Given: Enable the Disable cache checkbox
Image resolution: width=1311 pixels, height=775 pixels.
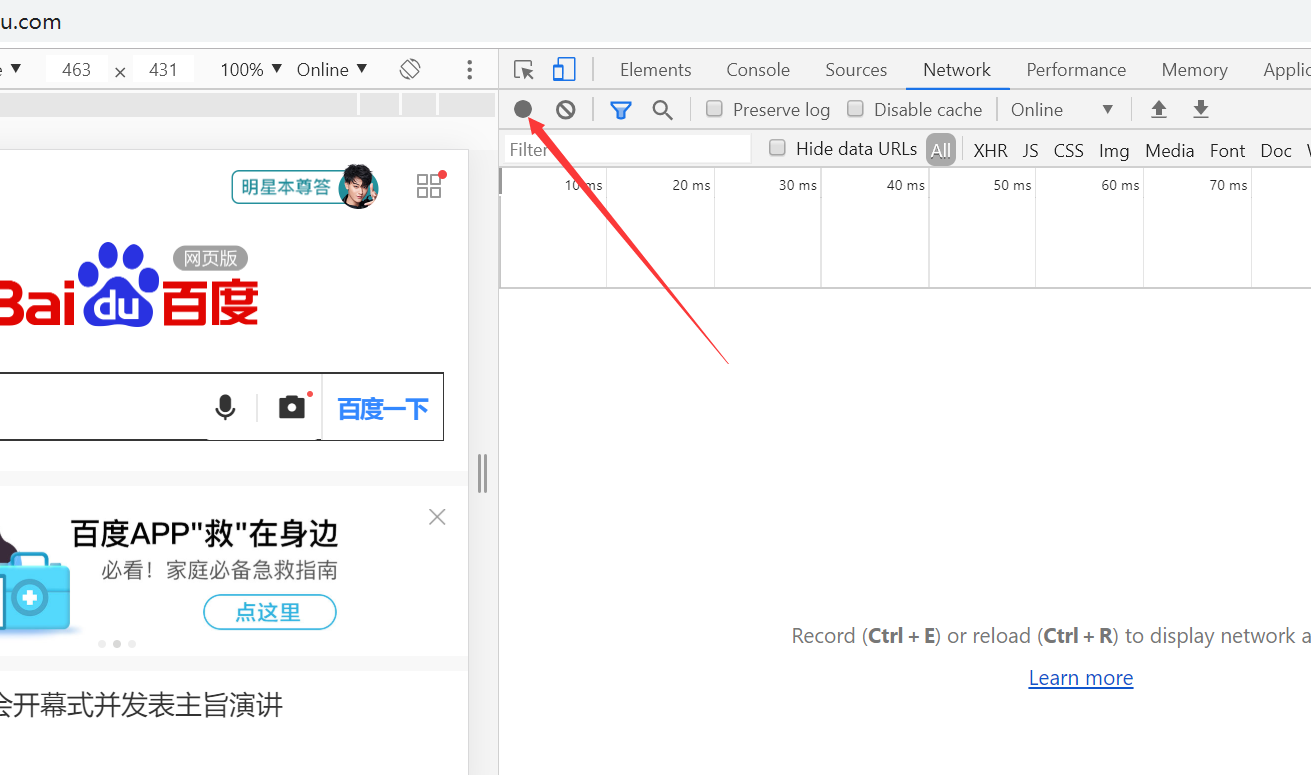Looking at the screenshot, I should click(x=855, y=109).
